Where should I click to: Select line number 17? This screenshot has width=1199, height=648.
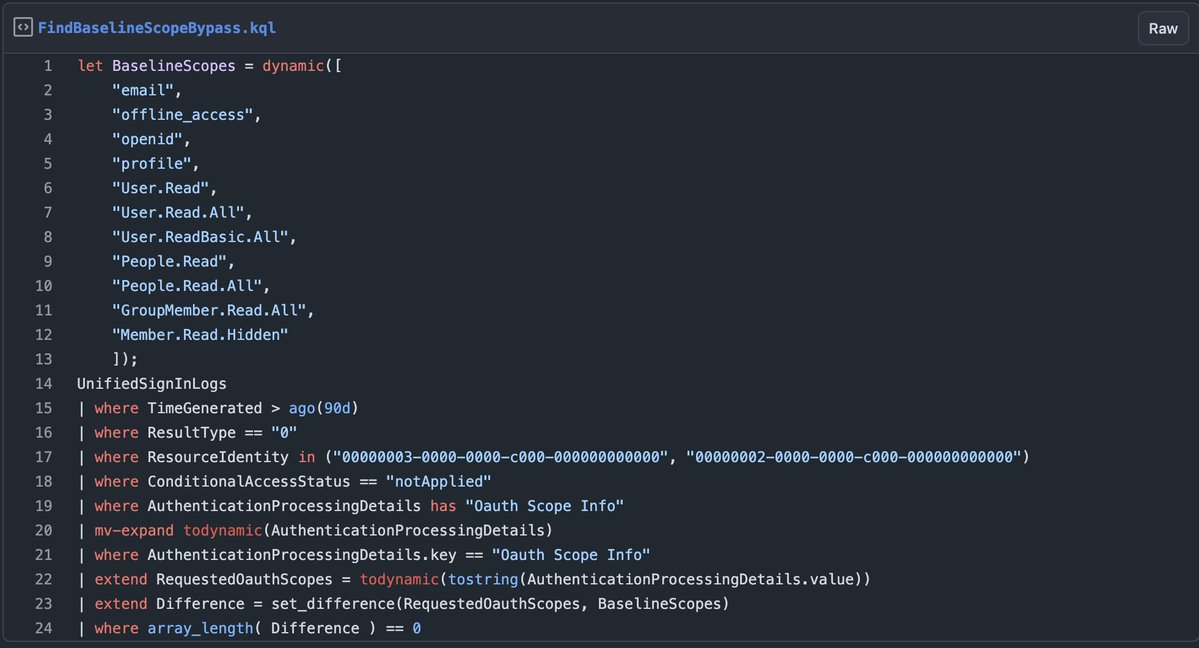(44, 458)
